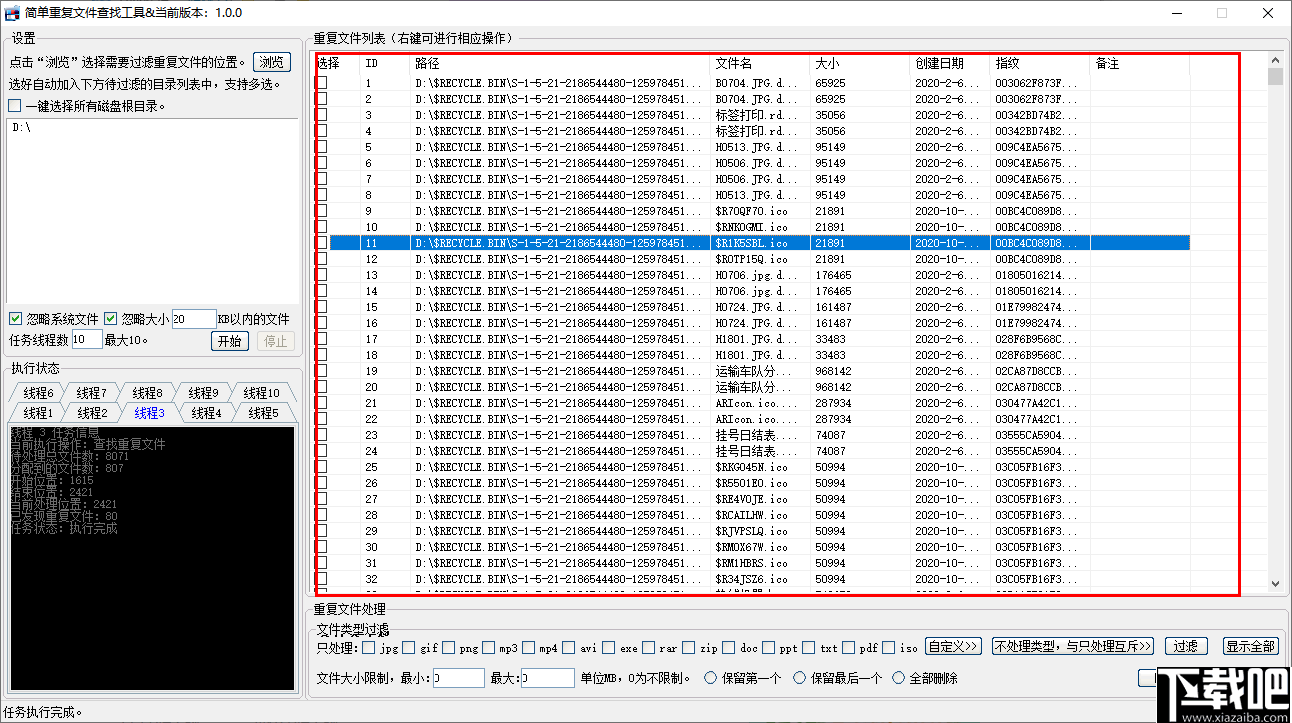Tick the rar file type checkbox
Image resolution: width=1292 pixels, height=723 pixels.
coord(649,648)
